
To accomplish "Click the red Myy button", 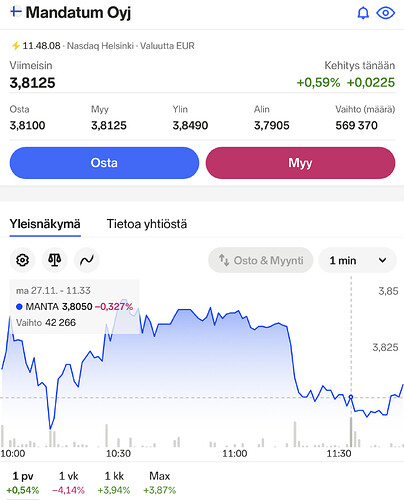I will tap(300, 163).
